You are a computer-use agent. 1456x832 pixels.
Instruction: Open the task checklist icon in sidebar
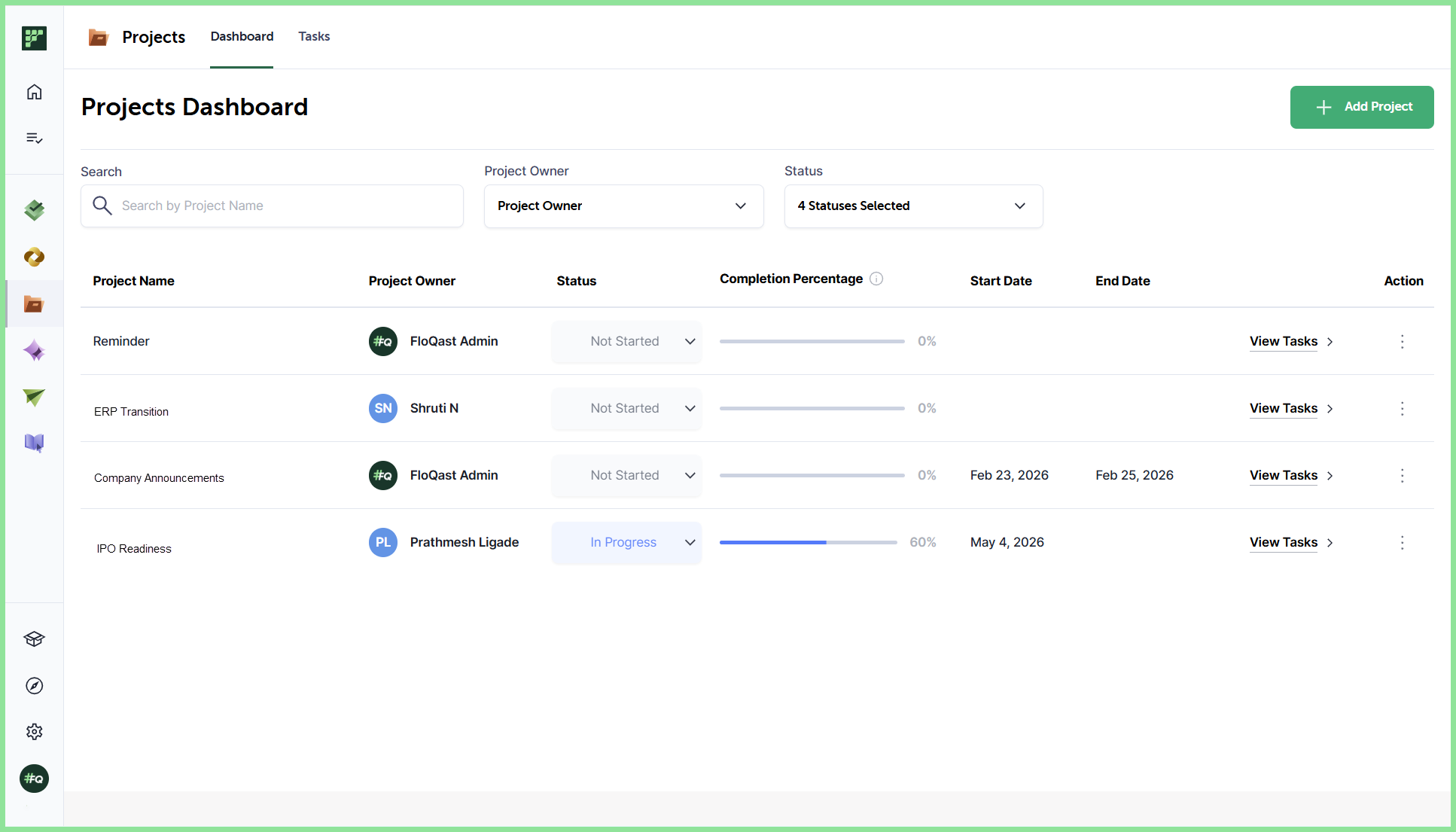34,138
